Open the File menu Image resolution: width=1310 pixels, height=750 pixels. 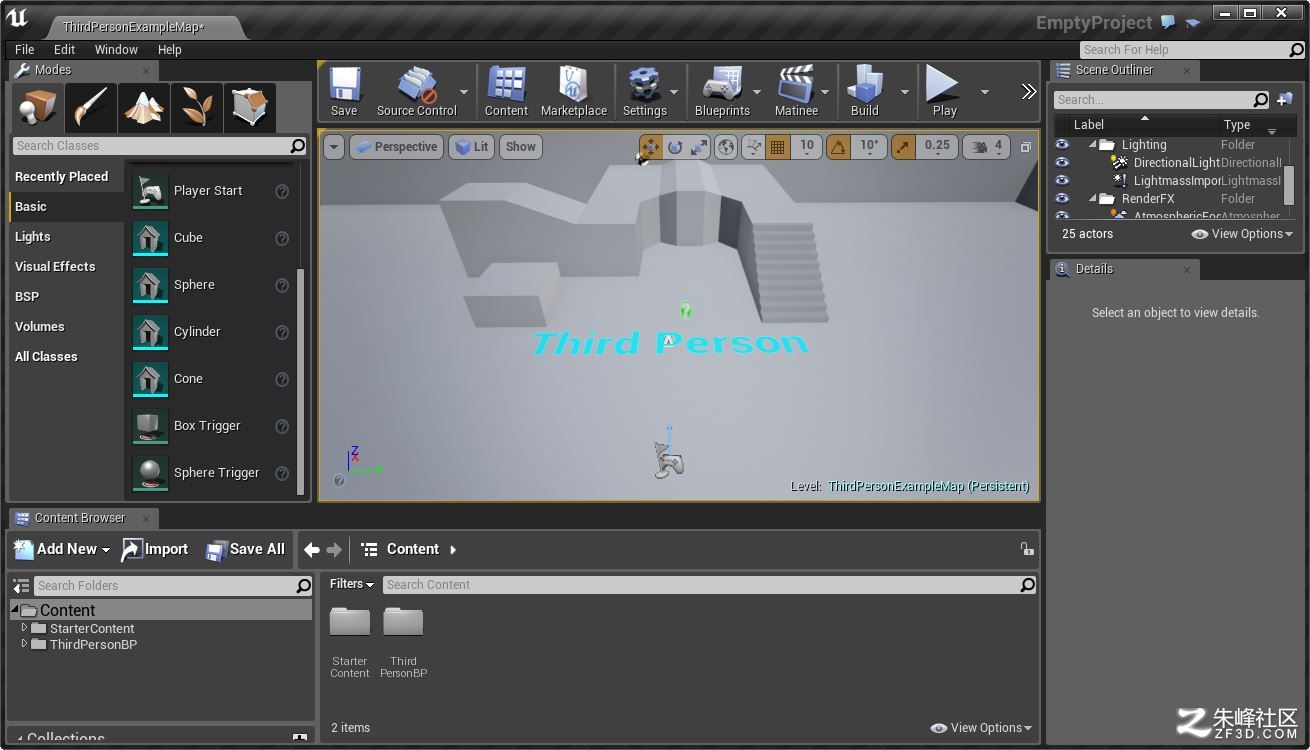[x=25, y=49]
